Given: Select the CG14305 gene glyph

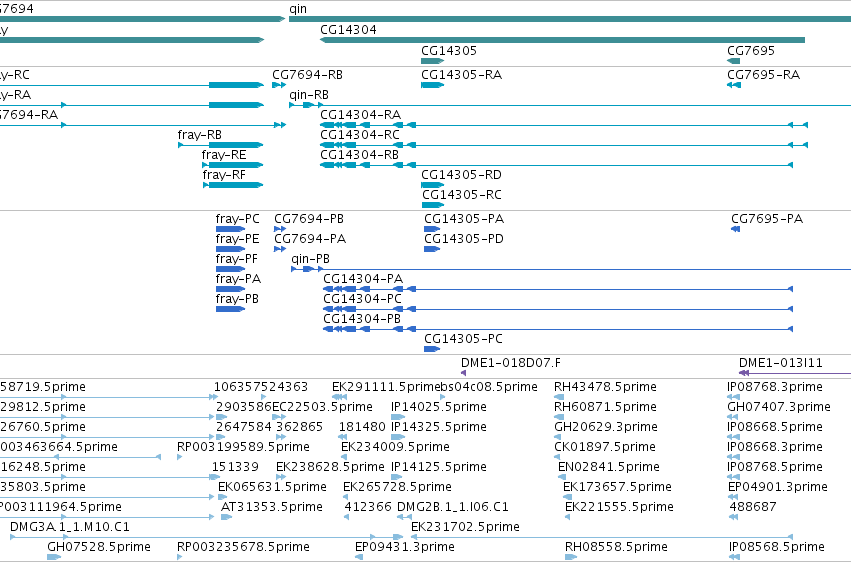Looking at the screenshot, I should pyautogui.click(x=433, y=61).
